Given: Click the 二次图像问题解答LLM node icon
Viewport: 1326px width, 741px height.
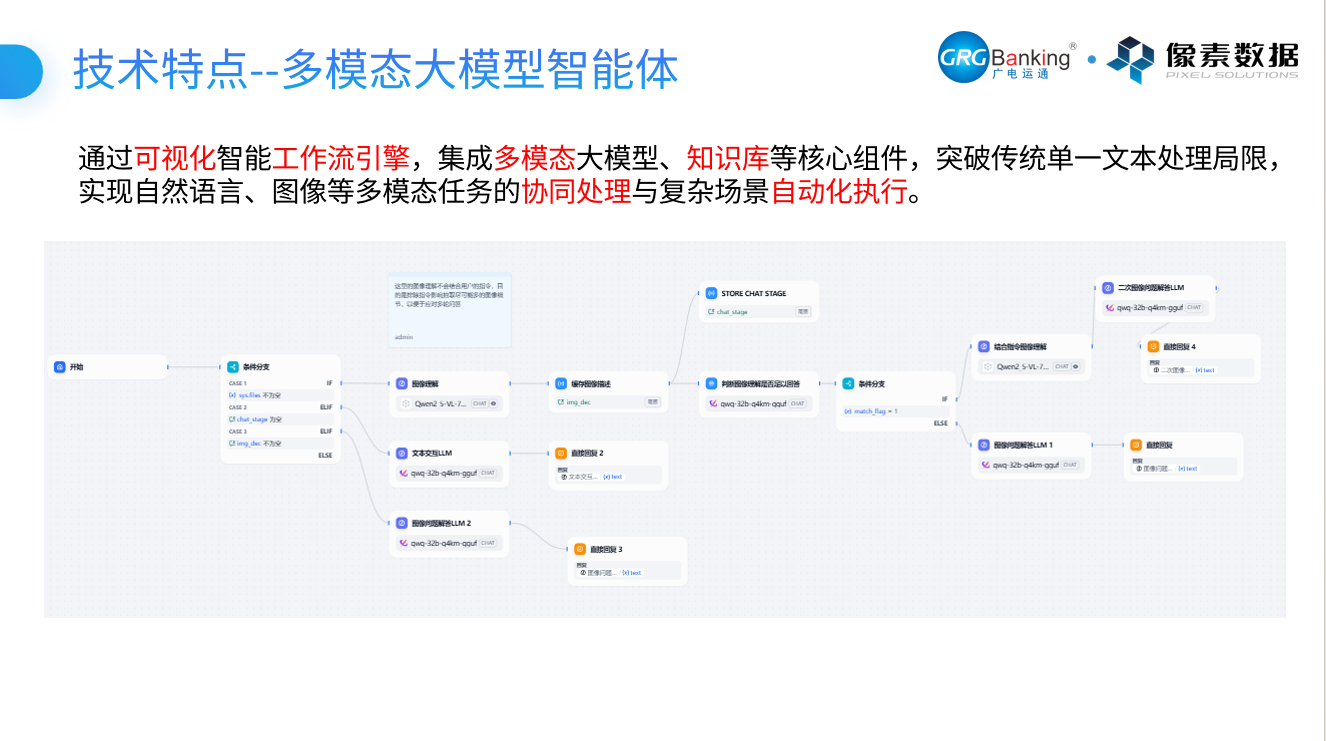Looking at the screenshot, I should pos(1108,287).
